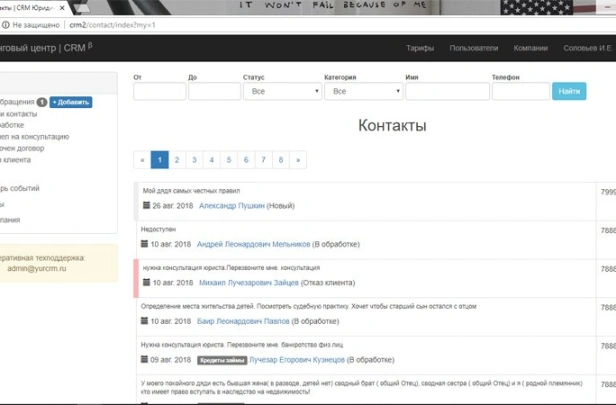
Task: Click the Добавить button in sidebar
Action: point(71,102)
